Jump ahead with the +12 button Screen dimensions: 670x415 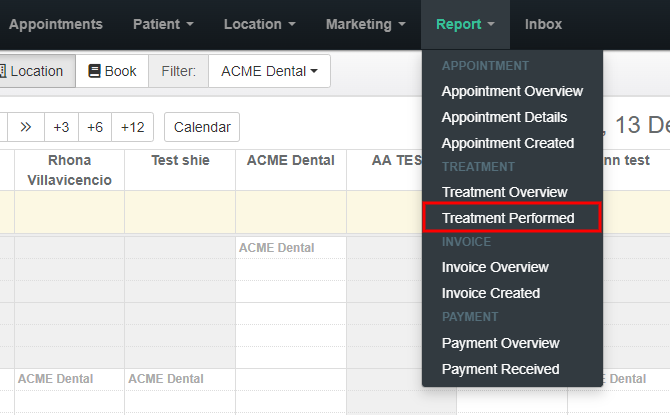132,127
